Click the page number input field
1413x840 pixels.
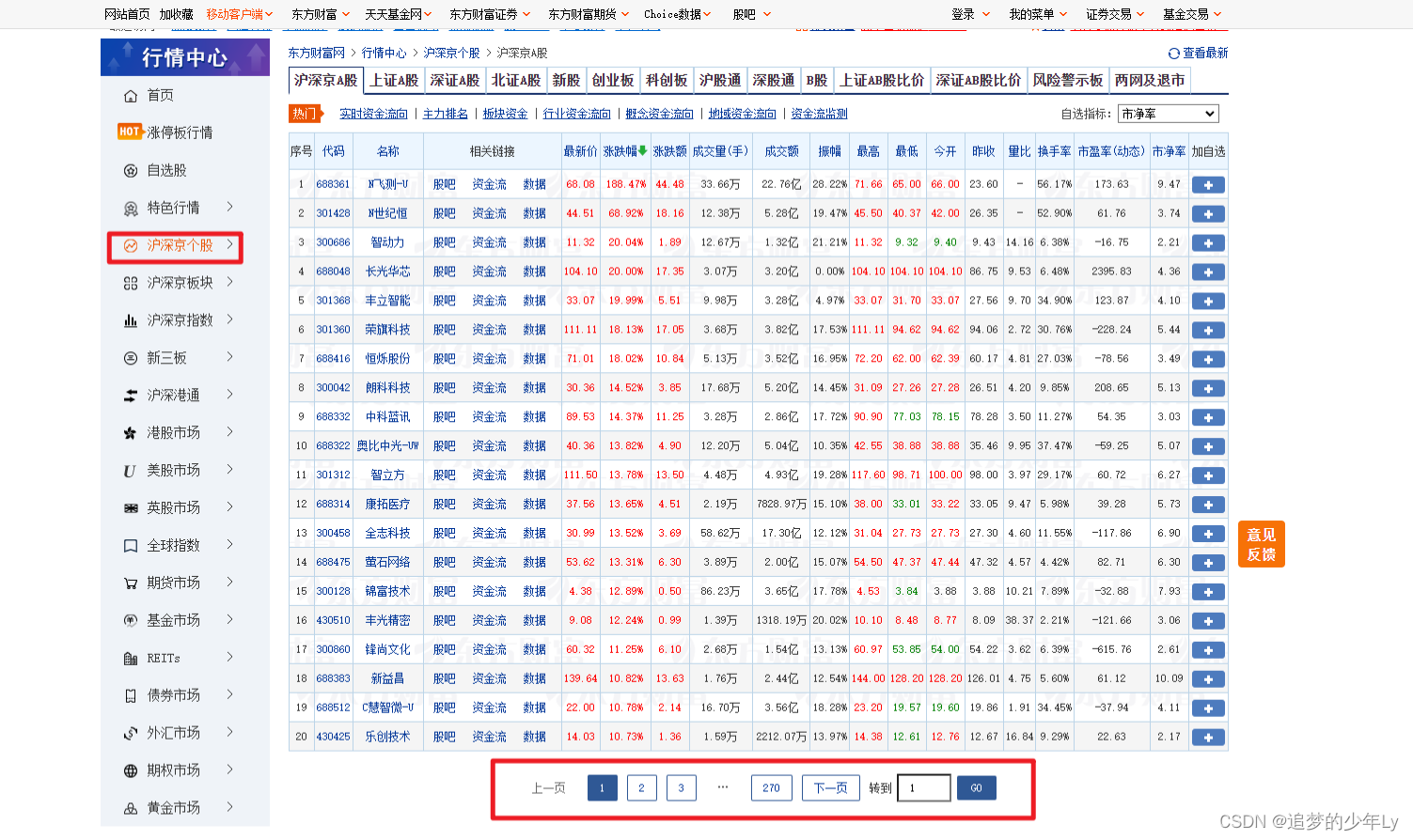click(x=924, y=788)
